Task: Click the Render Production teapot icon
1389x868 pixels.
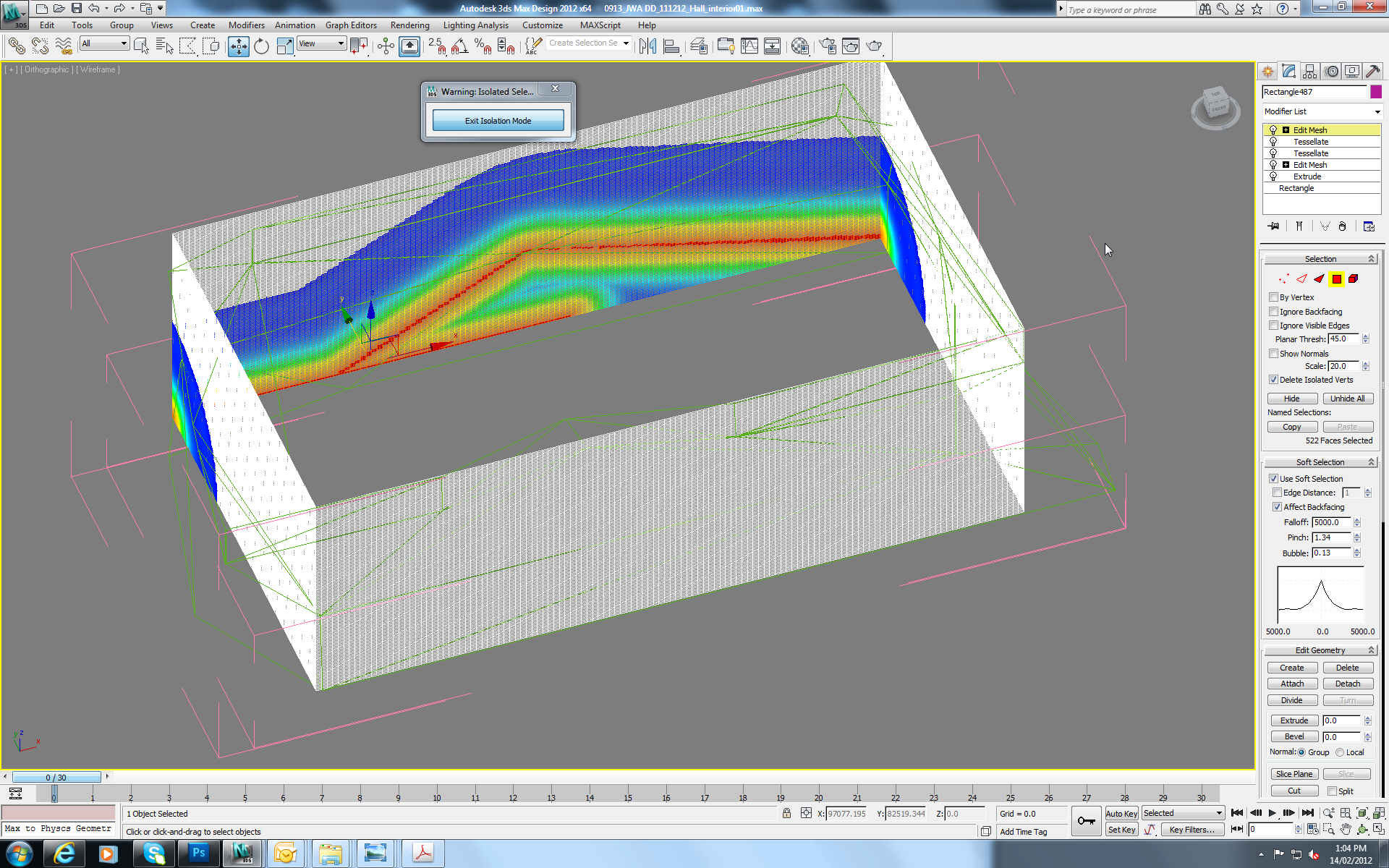Action: tap(875, 46)
